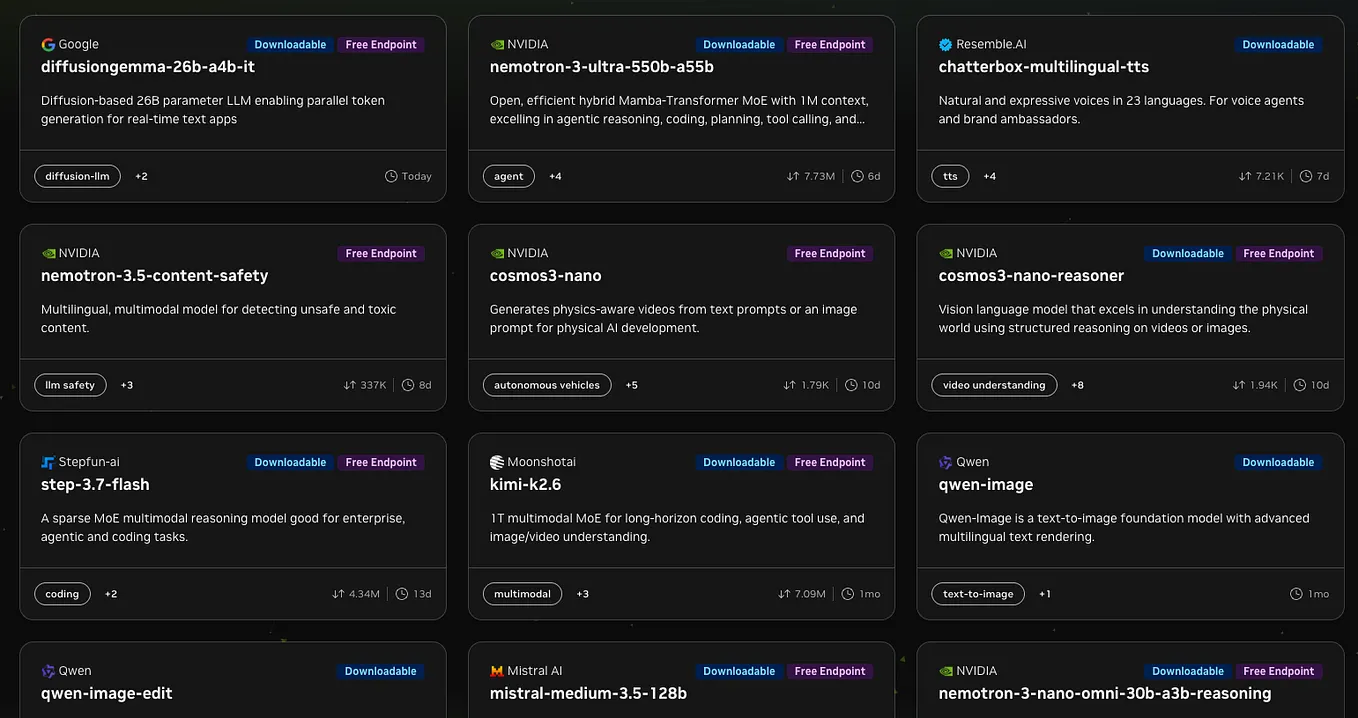Open diffusiongemma-26b-a4b-it model page
1358x718 pixels.
[x=148, y=67]
